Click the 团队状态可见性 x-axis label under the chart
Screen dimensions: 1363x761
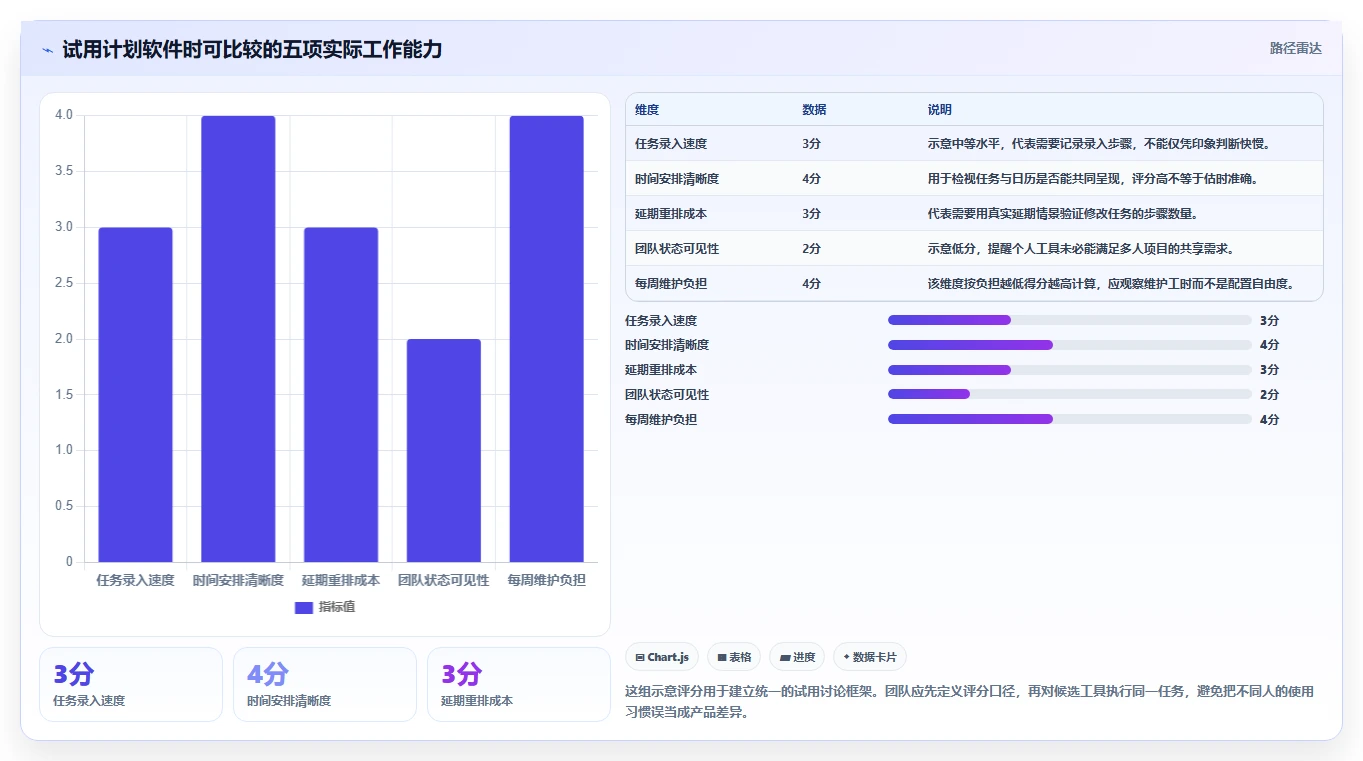click(444, 580)
